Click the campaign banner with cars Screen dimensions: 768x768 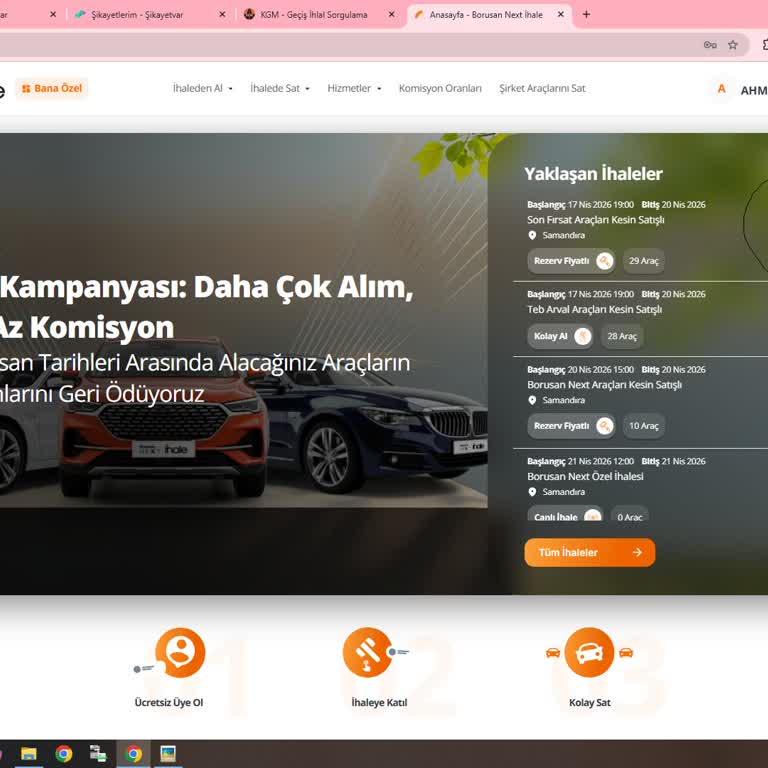tap(243, 321)
